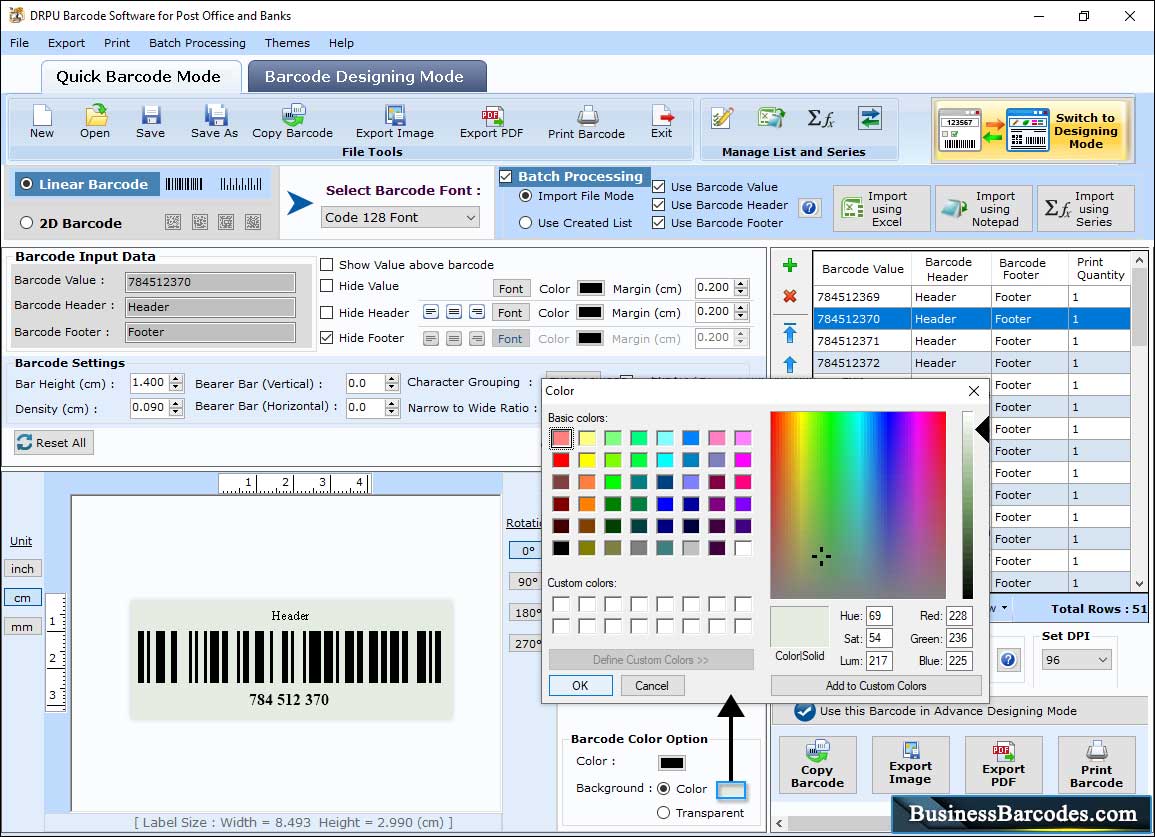The width and height of the screenshot is (1155, 837).
Task: Click Cancel in Color dialog
Action: tap(652, 685)
